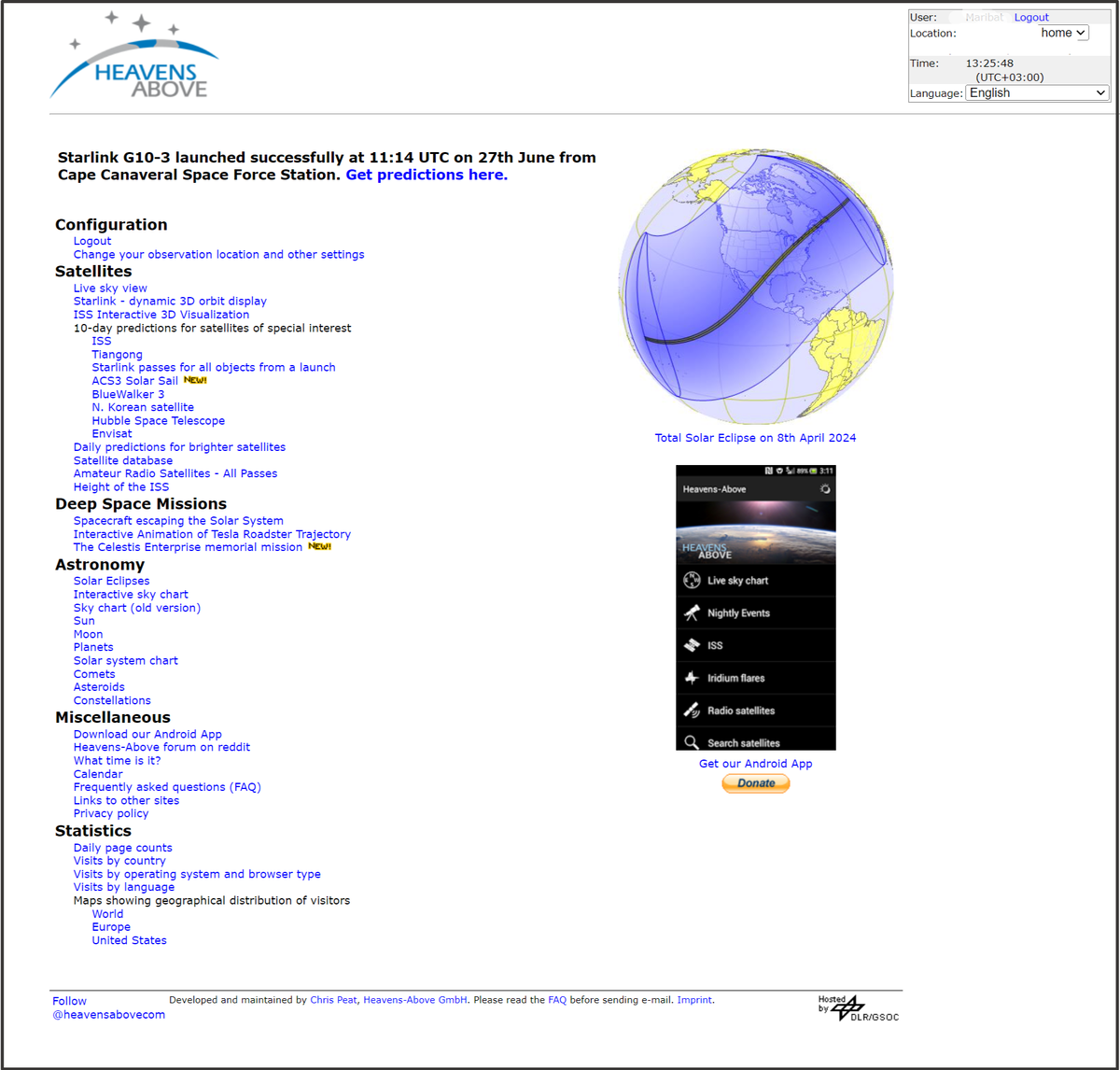The width and height of the screenshot is (1120, 1070).
Task: Open Satellite database
Action: pyautogui.click(x=123, y=460)
